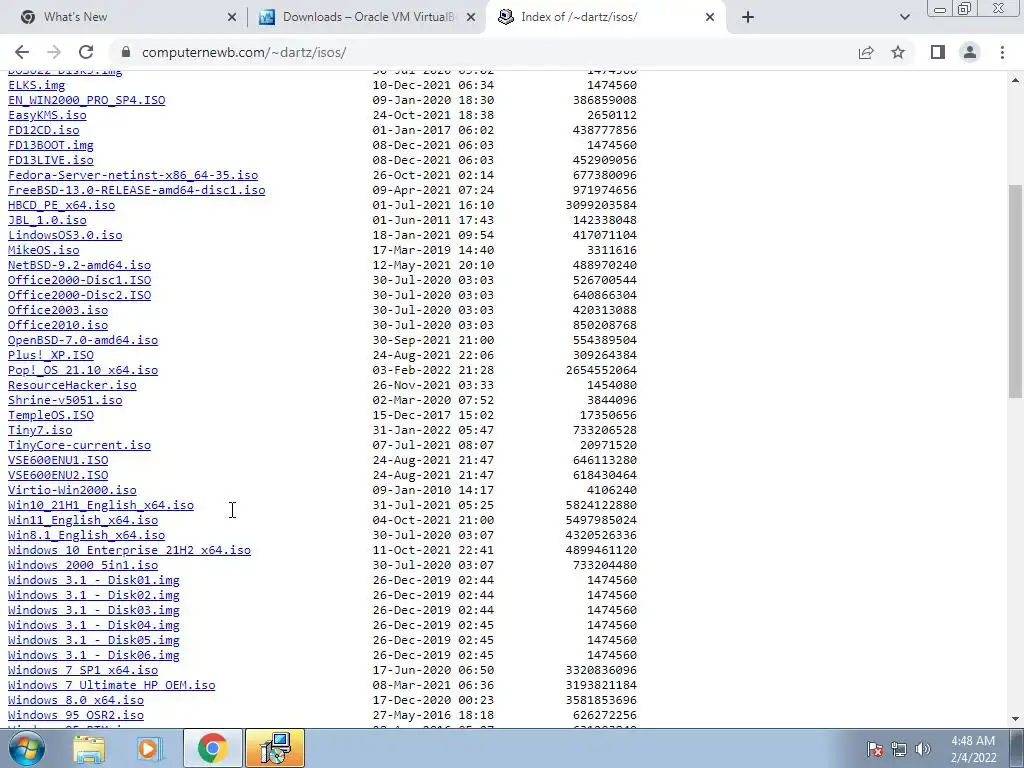Download Win10_21H1_English_x64.iso

pos(101,505)
